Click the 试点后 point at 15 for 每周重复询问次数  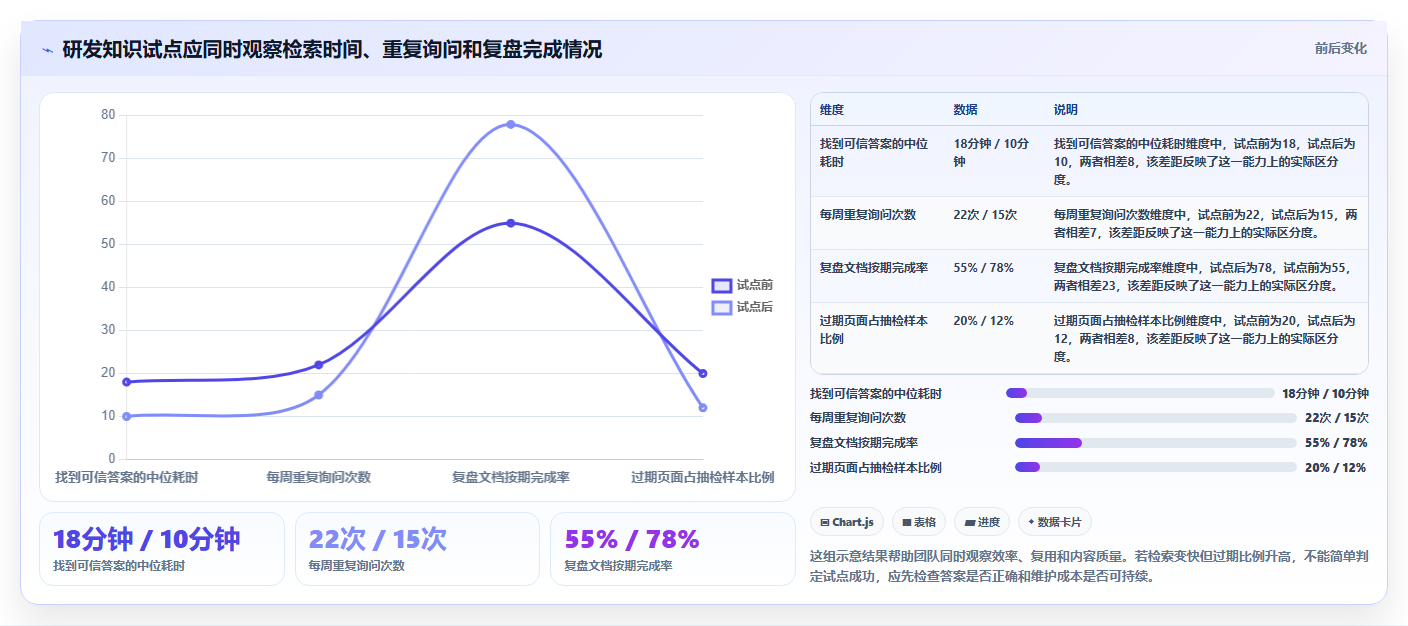[318, 395]
